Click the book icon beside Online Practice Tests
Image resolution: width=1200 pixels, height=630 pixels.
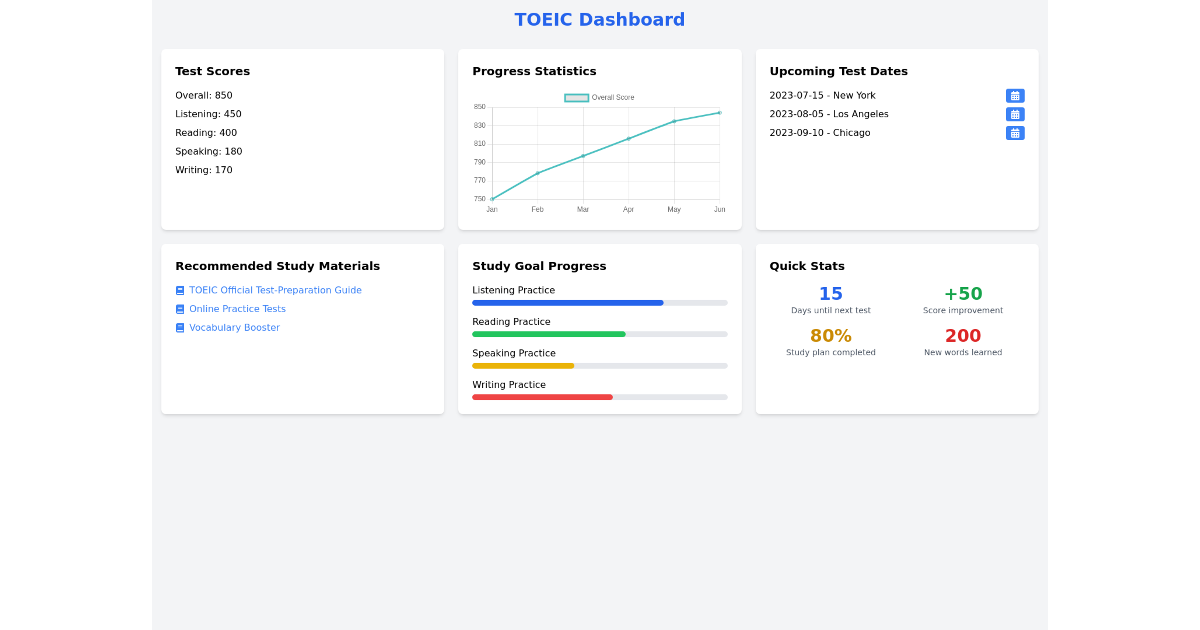click(180, 308)
